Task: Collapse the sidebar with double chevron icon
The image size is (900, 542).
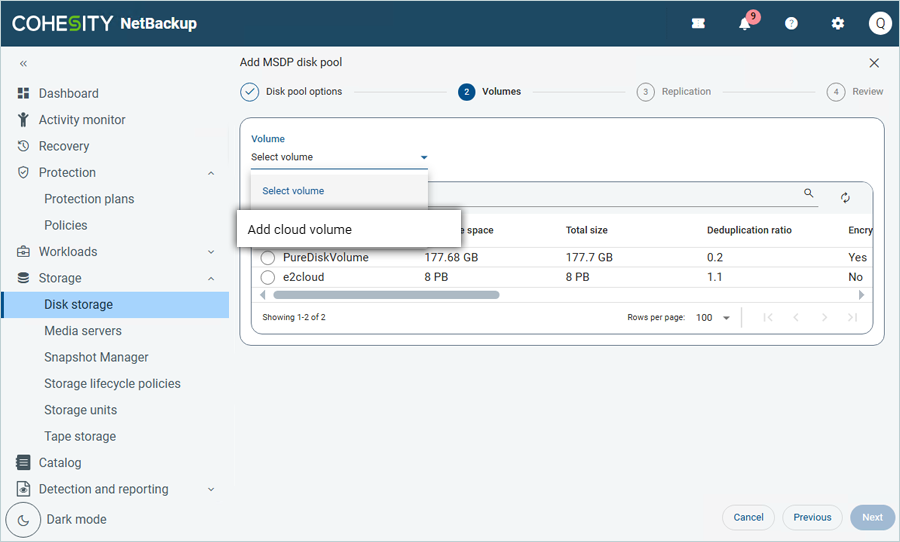Action: (x=23, y=64)
